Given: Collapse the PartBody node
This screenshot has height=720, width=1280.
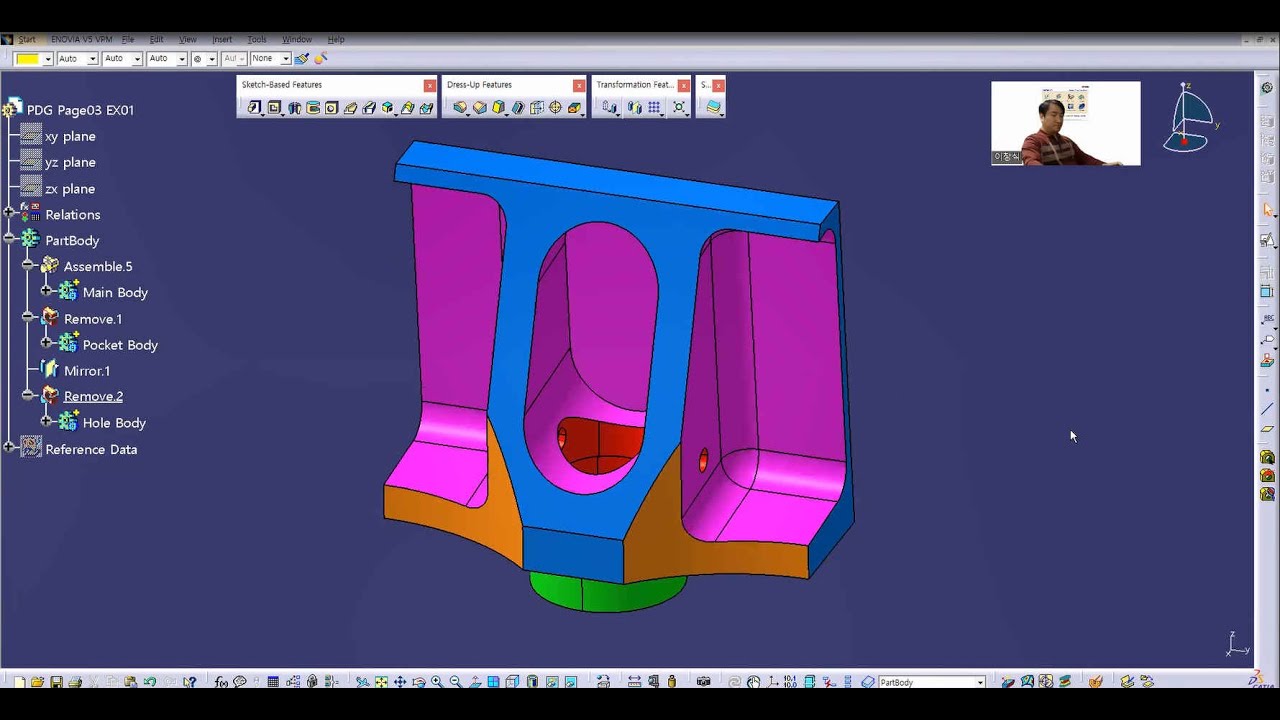Looking at the screenshot, I should (x=9, y=240).
